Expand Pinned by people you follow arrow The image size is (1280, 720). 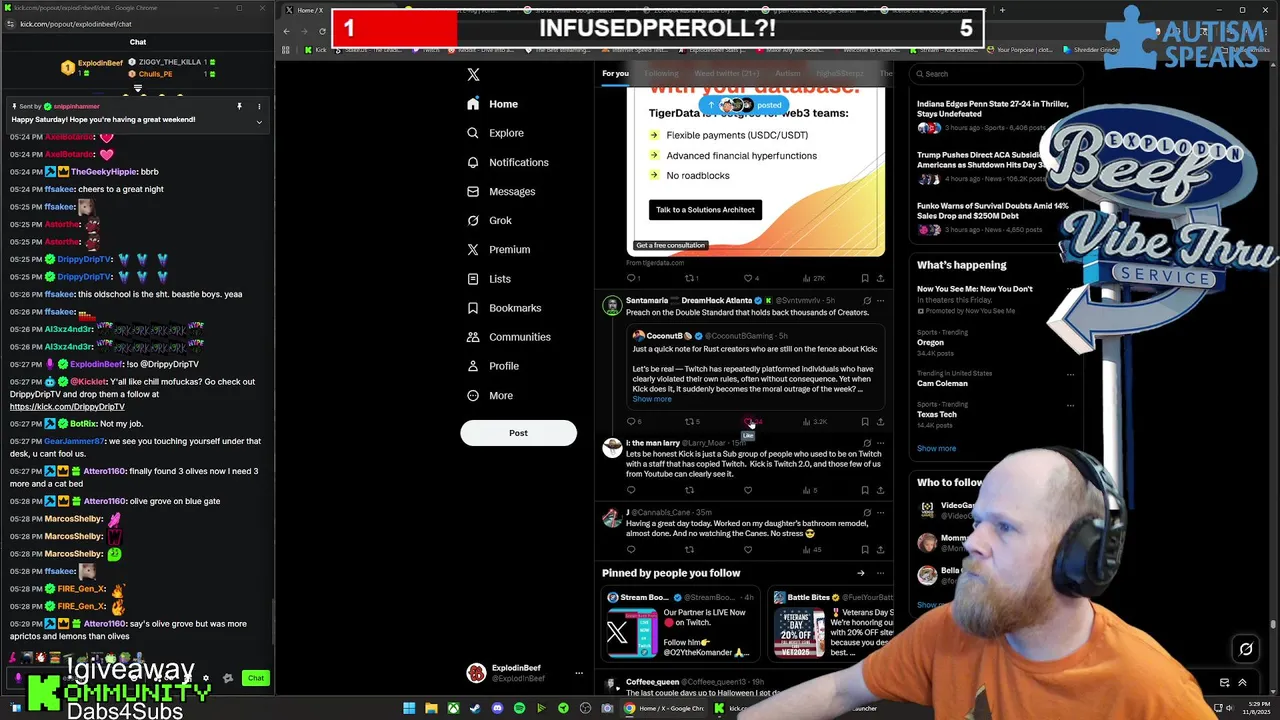click(860, 573)
